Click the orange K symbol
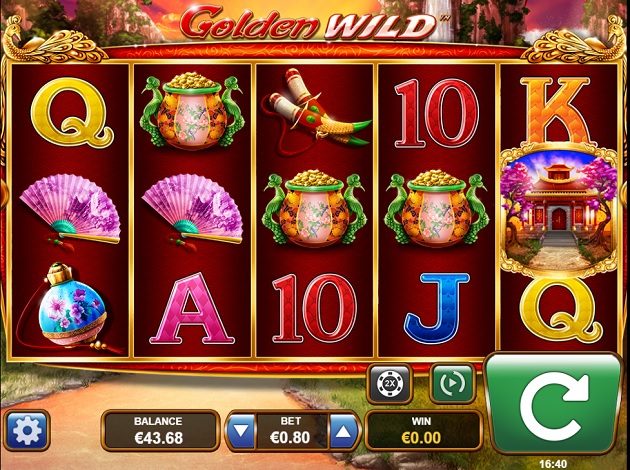Image resolution: width=630 pixels, height=470 pixels. click(558, 111)
